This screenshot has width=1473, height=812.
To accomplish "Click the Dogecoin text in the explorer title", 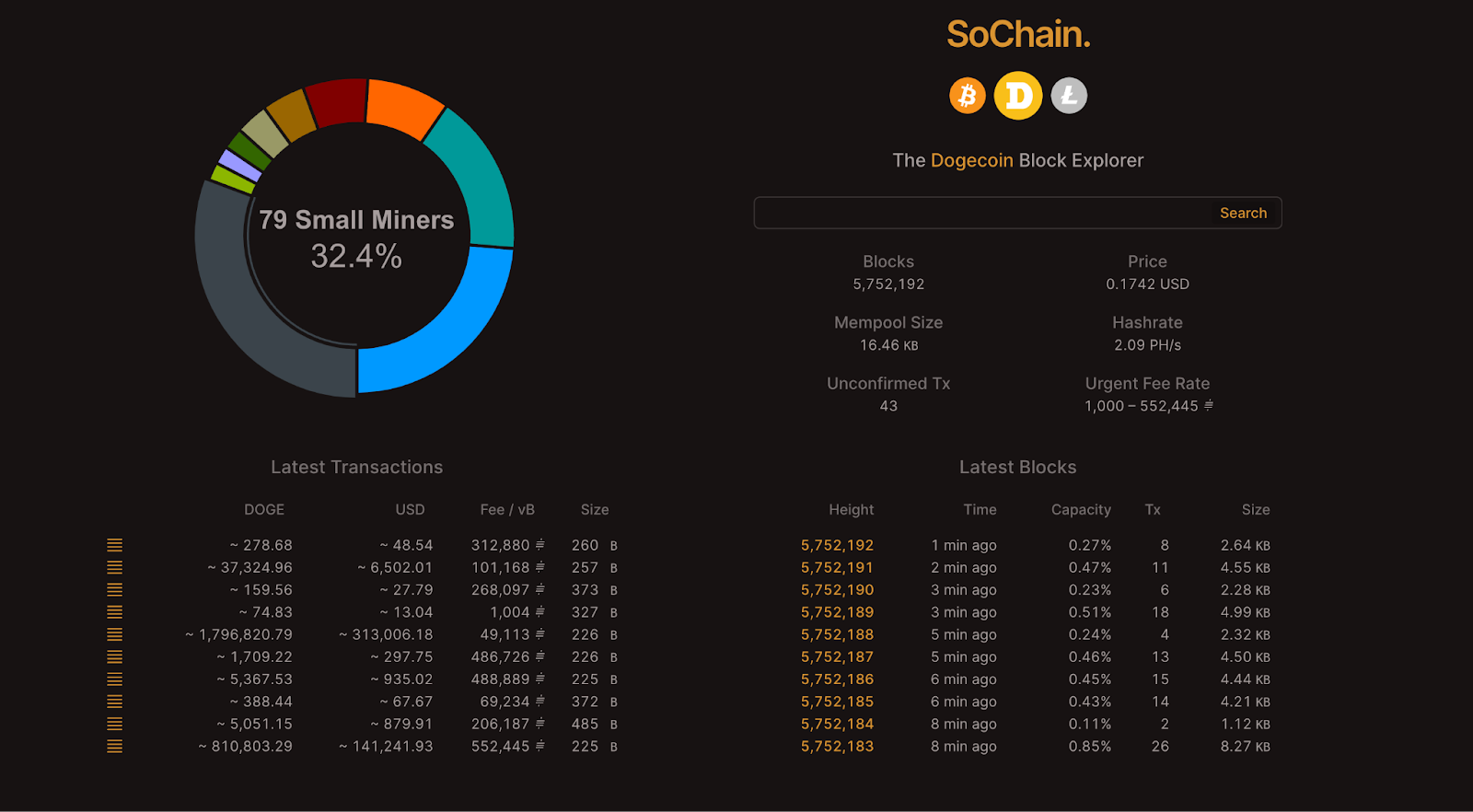I will [972, 160].
